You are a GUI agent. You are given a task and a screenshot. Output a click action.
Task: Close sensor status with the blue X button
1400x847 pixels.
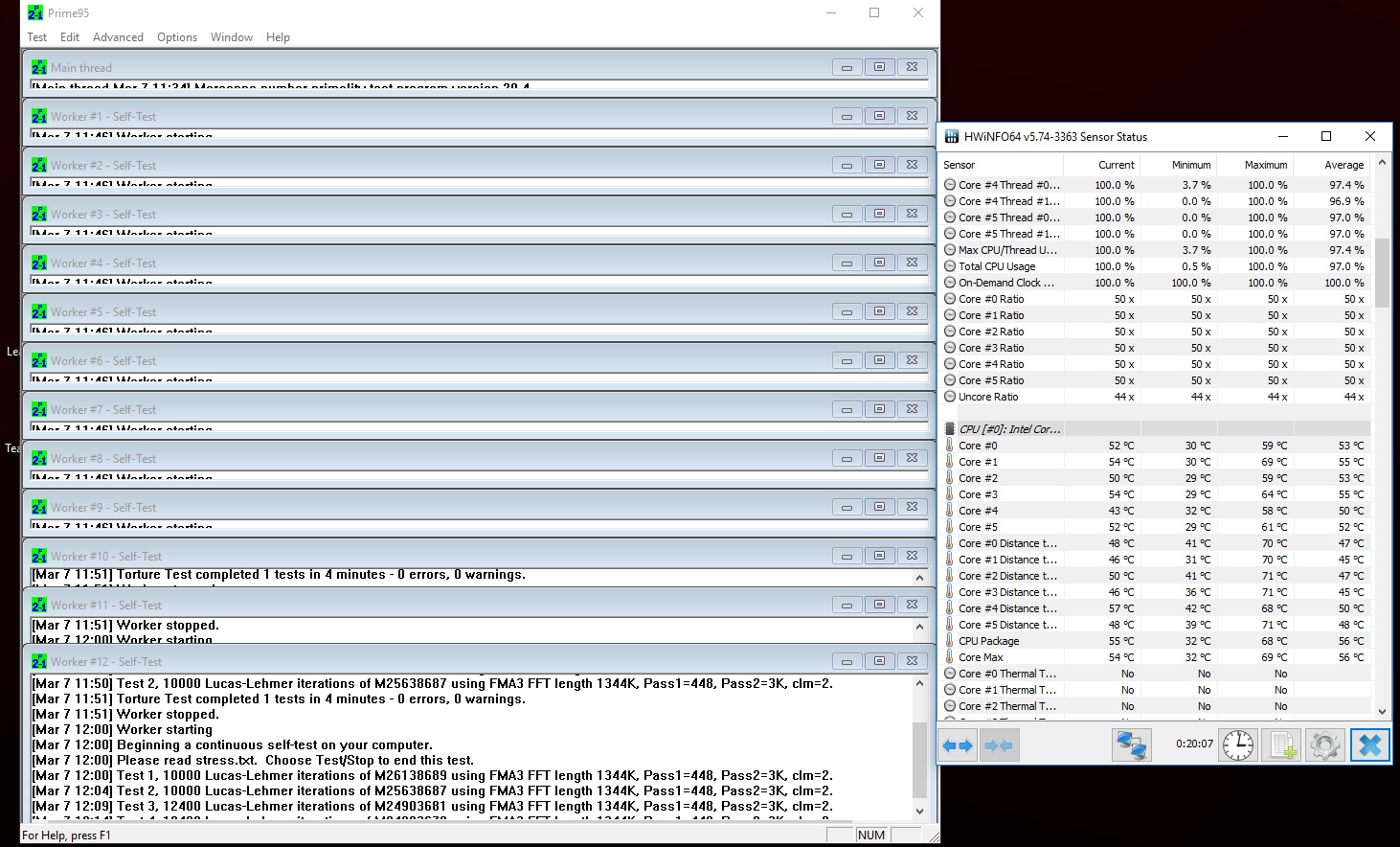coord(1369,744)
